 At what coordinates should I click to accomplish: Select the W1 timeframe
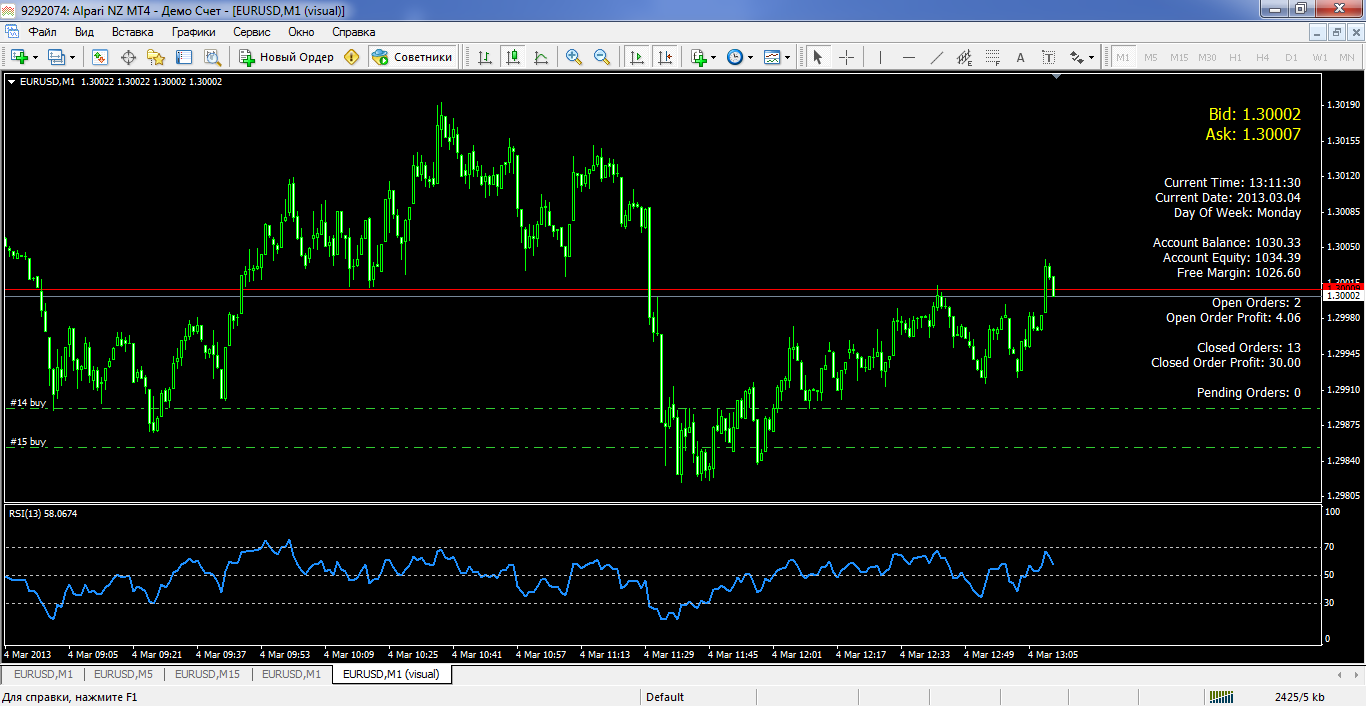tap(1320, 57)
